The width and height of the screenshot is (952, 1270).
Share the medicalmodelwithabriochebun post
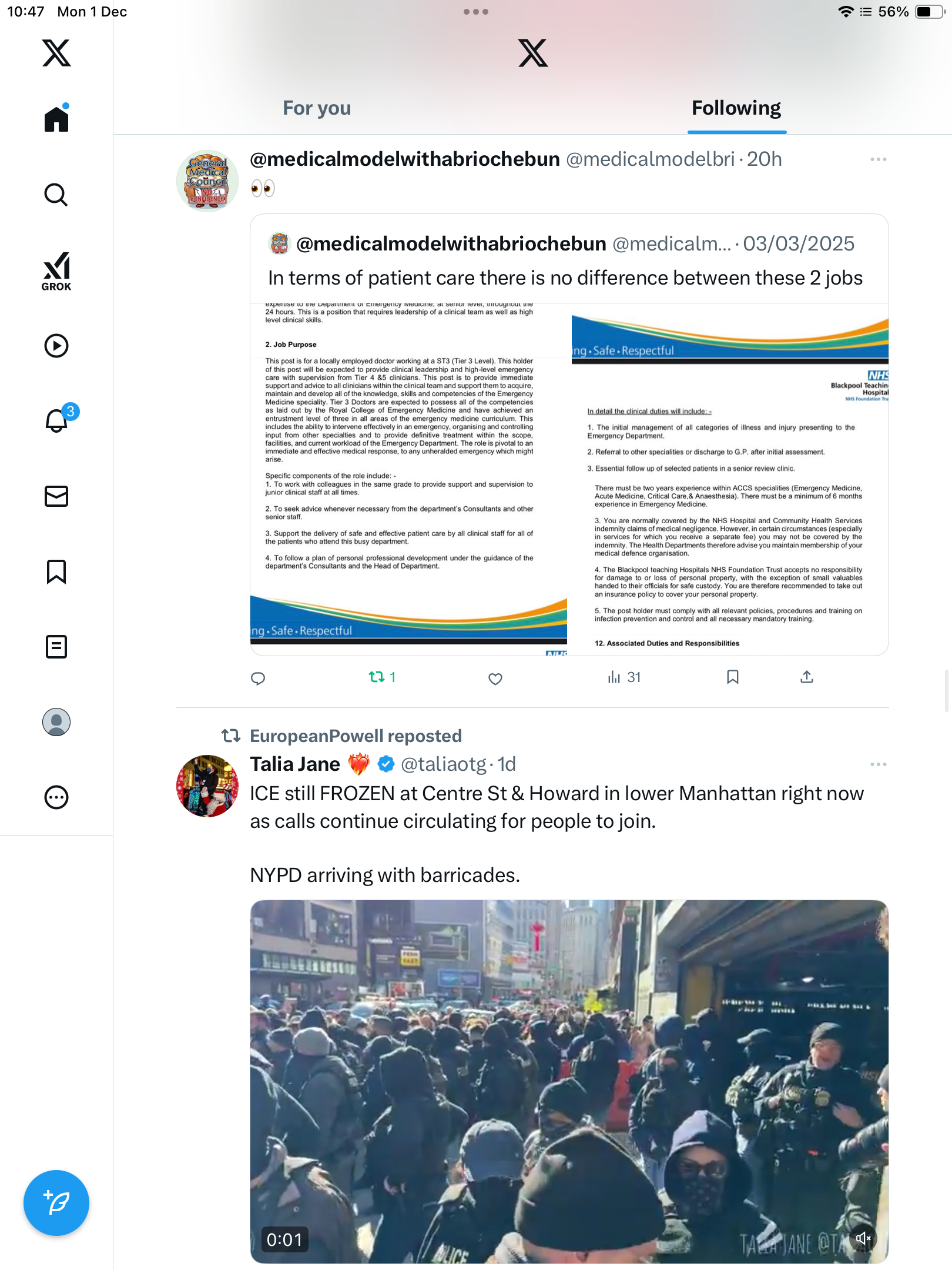[807, 677]
